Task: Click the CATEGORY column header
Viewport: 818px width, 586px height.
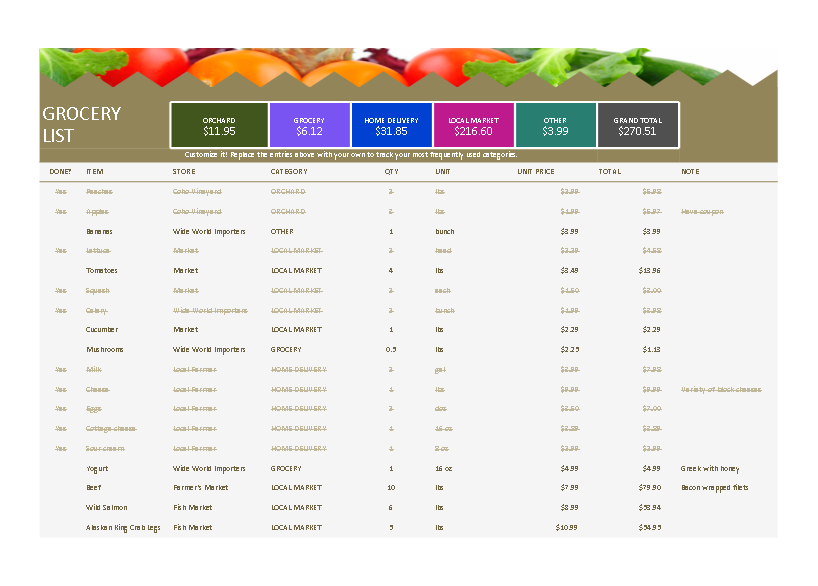Action: point(288,172)
